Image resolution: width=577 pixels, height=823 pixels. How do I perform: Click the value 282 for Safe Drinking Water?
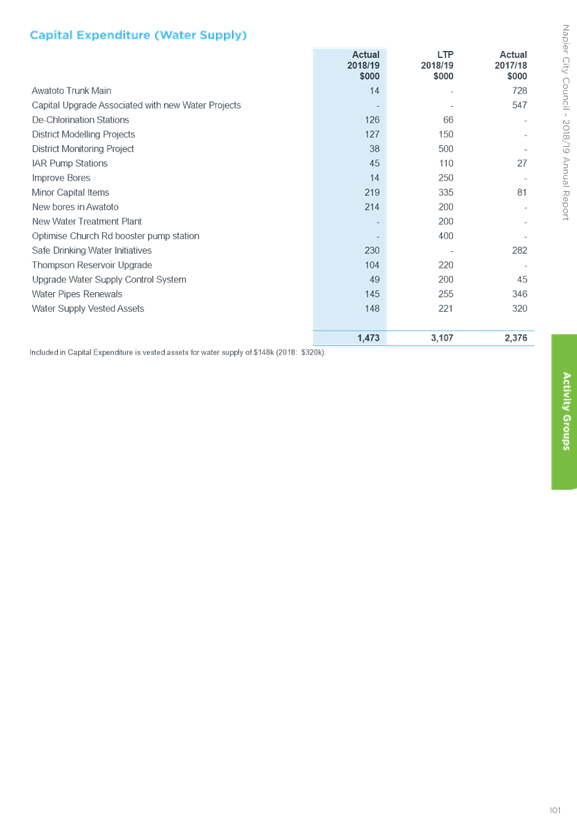tap(520, 250)
